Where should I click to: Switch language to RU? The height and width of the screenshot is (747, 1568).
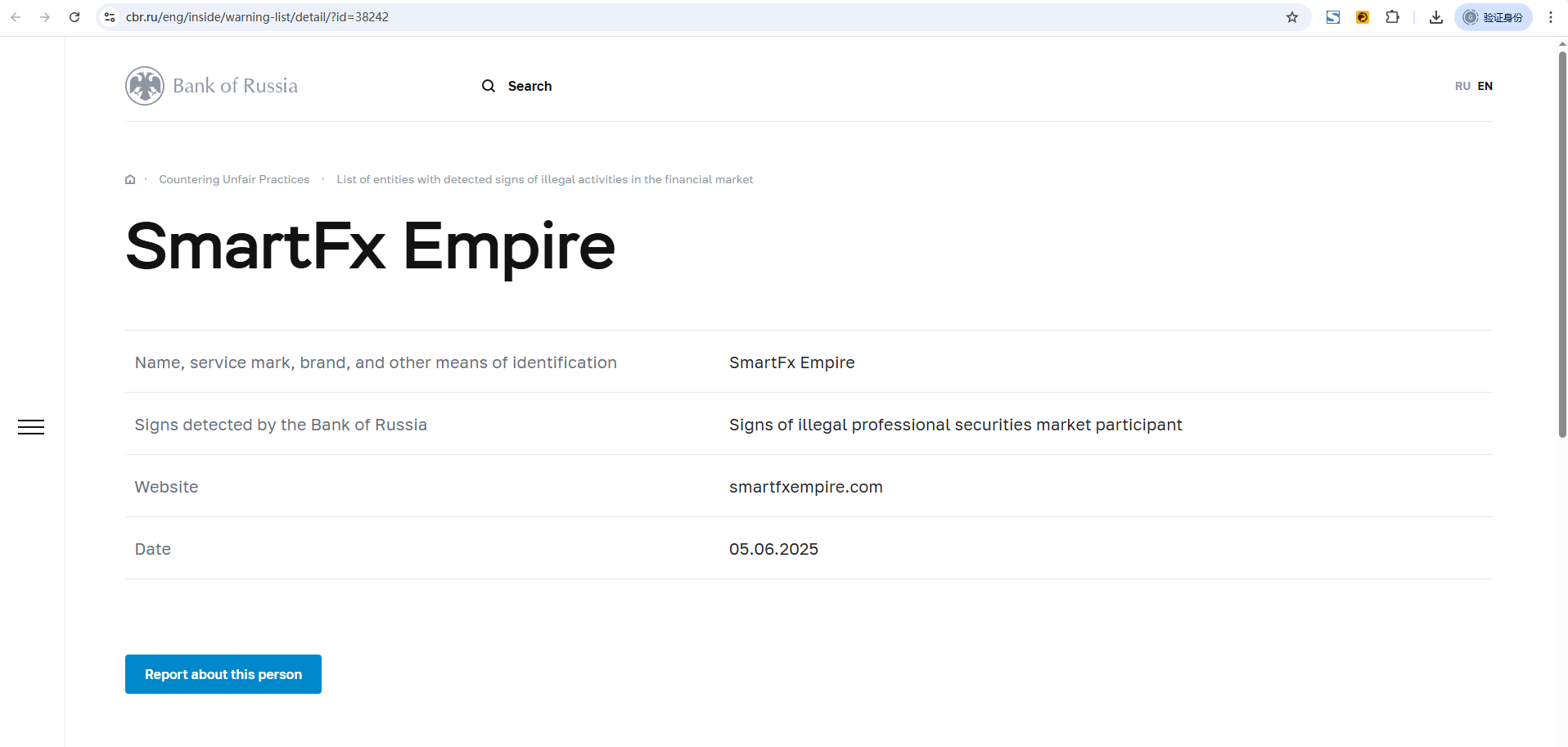coord(1462,86)
